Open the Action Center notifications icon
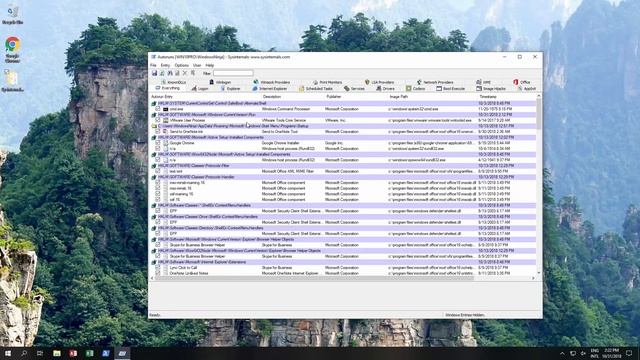The height and width of the screenshot is (360, 640). pyautogui.click(x=629, y=353)
